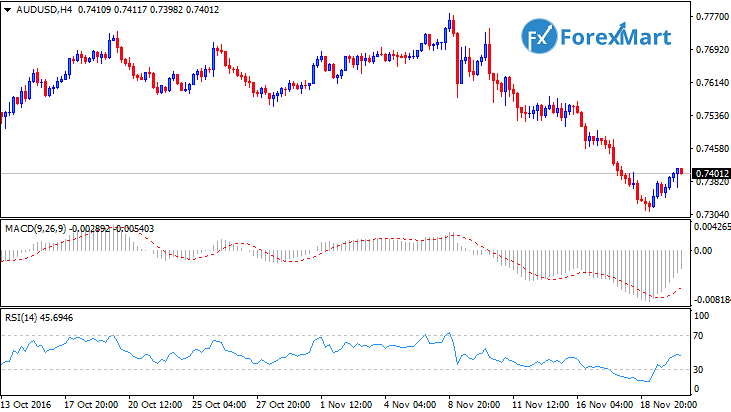Image resolution: width=731 pixels, height=412 pixels.
Task: Click the ForexMart FX logo icon
Action: pos(538,41)
